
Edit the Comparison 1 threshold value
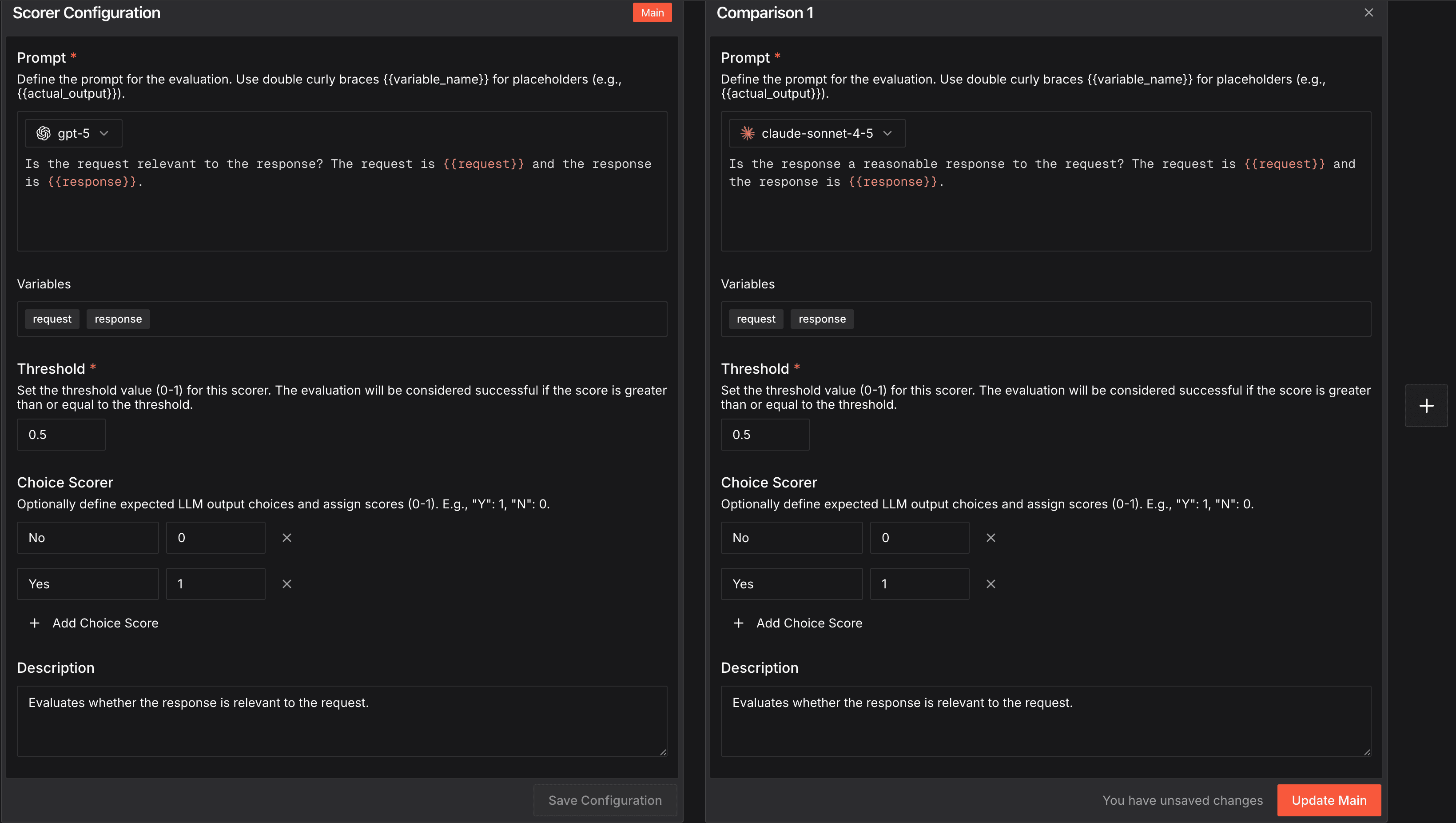pos(764,435)
